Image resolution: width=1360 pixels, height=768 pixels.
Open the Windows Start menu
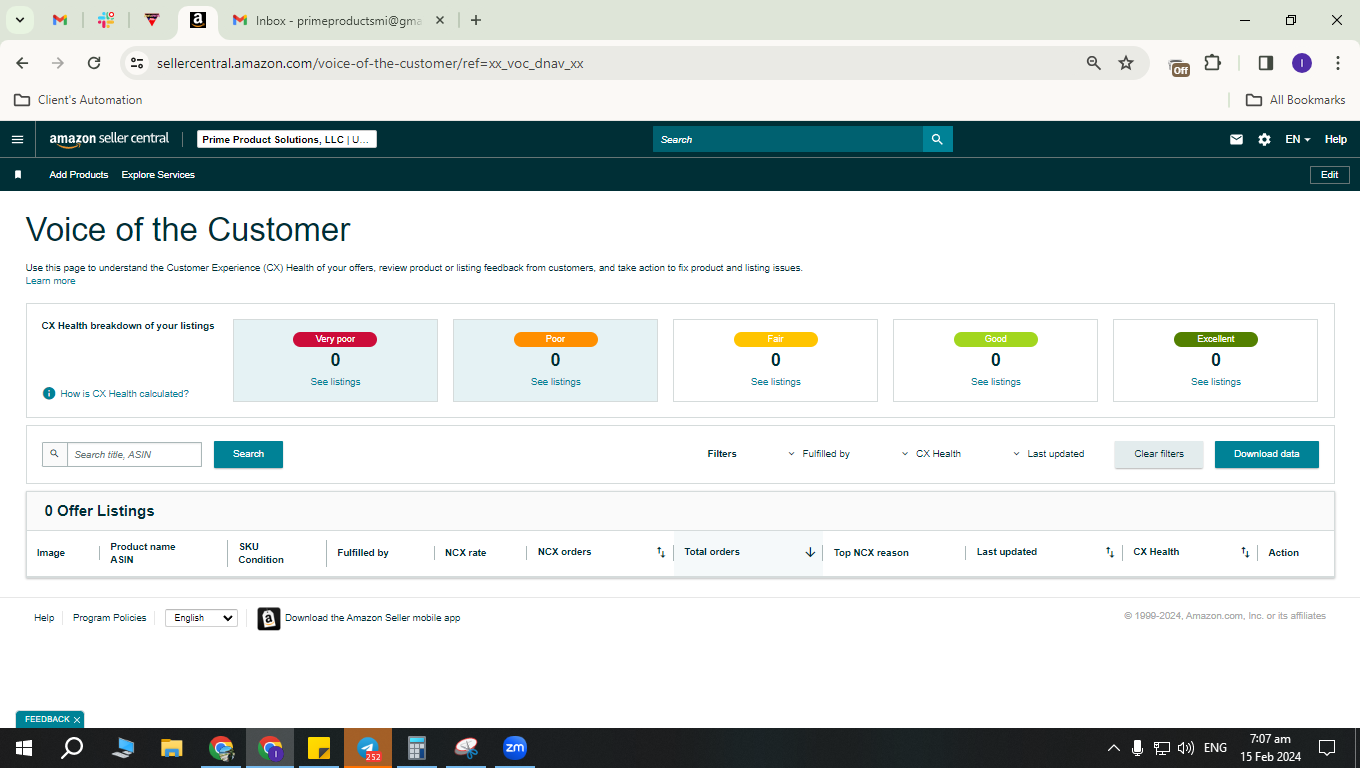(x=23, y=748)
